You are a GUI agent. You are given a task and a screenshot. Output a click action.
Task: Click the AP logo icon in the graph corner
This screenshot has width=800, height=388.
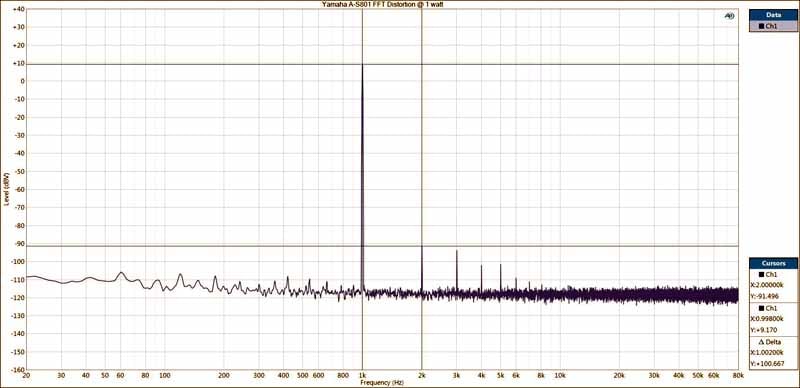[x=730, y=16]
